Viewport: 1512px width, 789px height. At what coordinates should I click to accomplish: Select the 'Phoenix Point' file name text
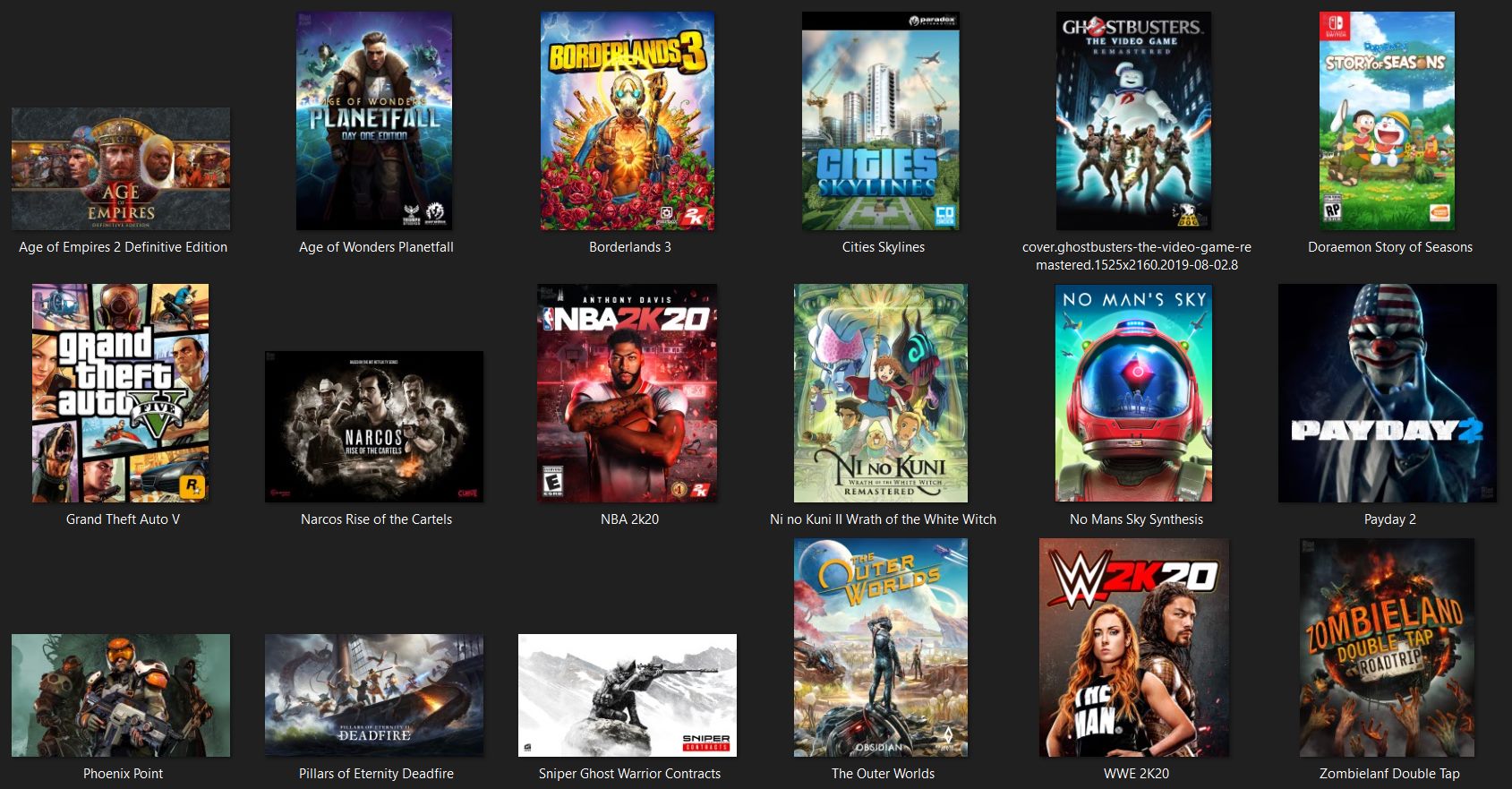[124, 774]
